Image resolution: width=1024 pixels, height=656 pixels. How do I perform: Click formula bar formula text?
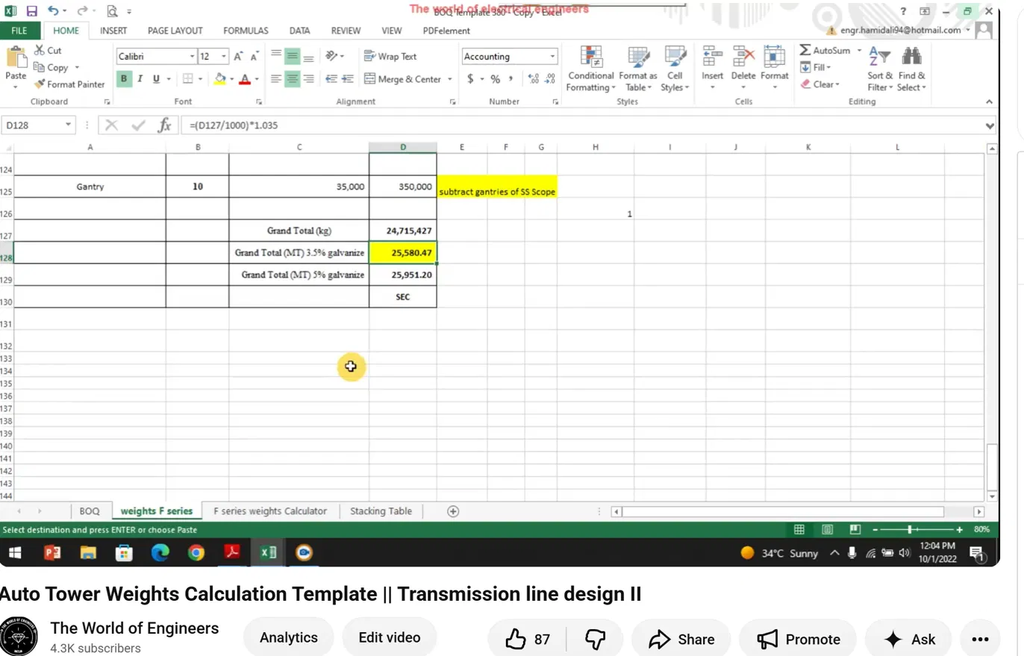point(233,125)
